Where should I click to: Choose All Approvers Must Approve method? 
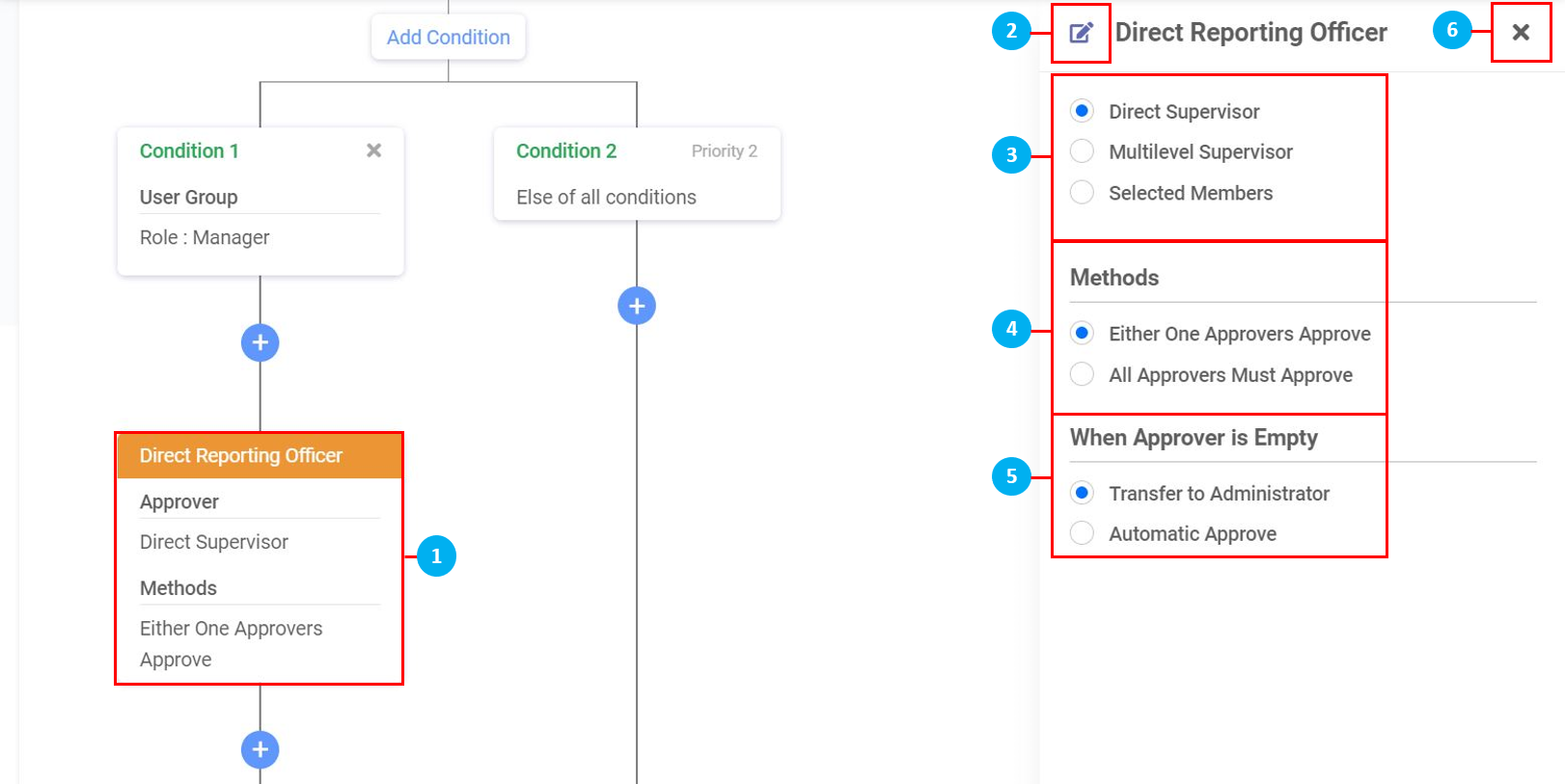pyautogui.click(x=1083, y=374)
